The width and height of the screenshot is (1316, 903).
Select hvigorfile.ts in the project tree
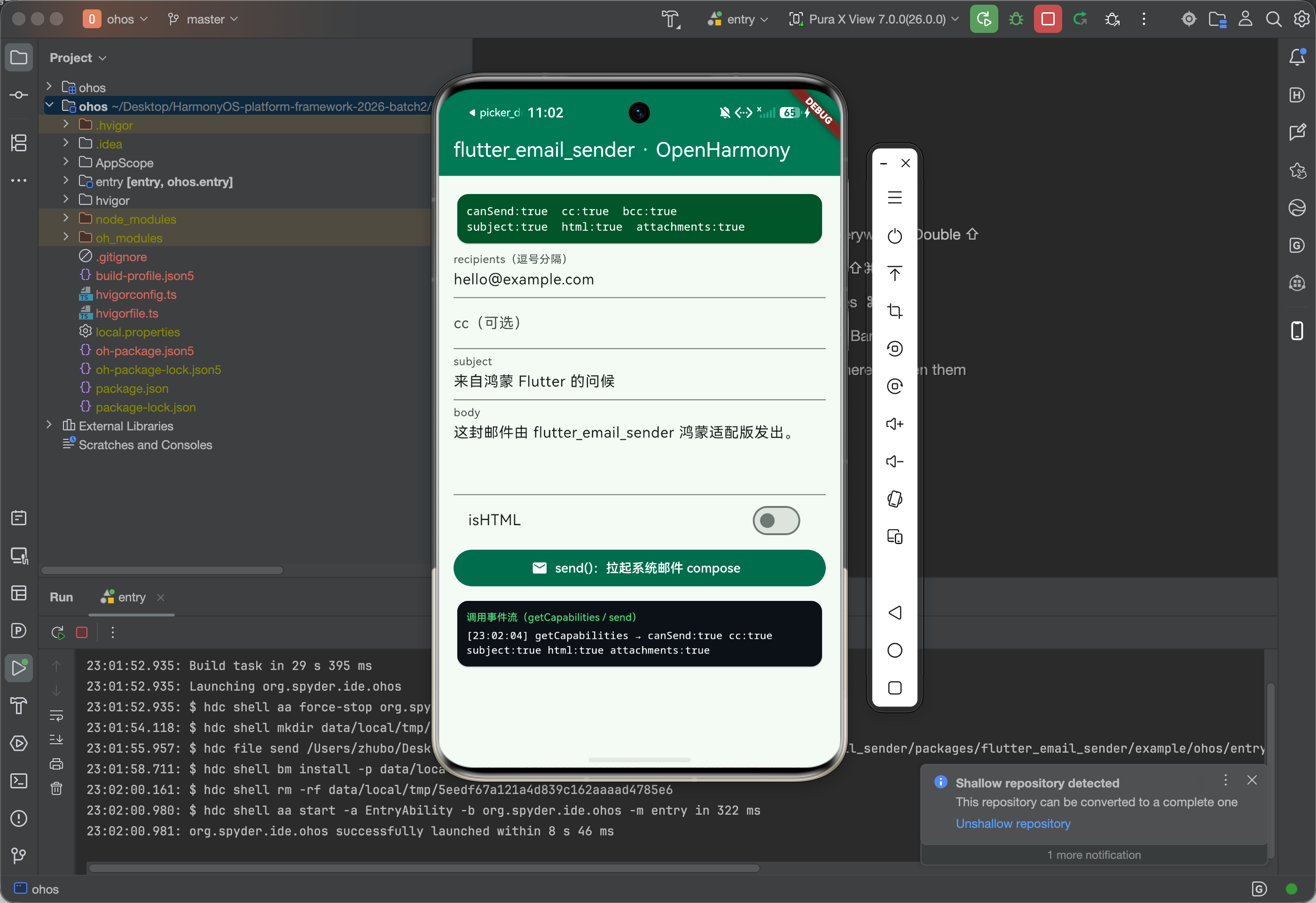point(127,313)
